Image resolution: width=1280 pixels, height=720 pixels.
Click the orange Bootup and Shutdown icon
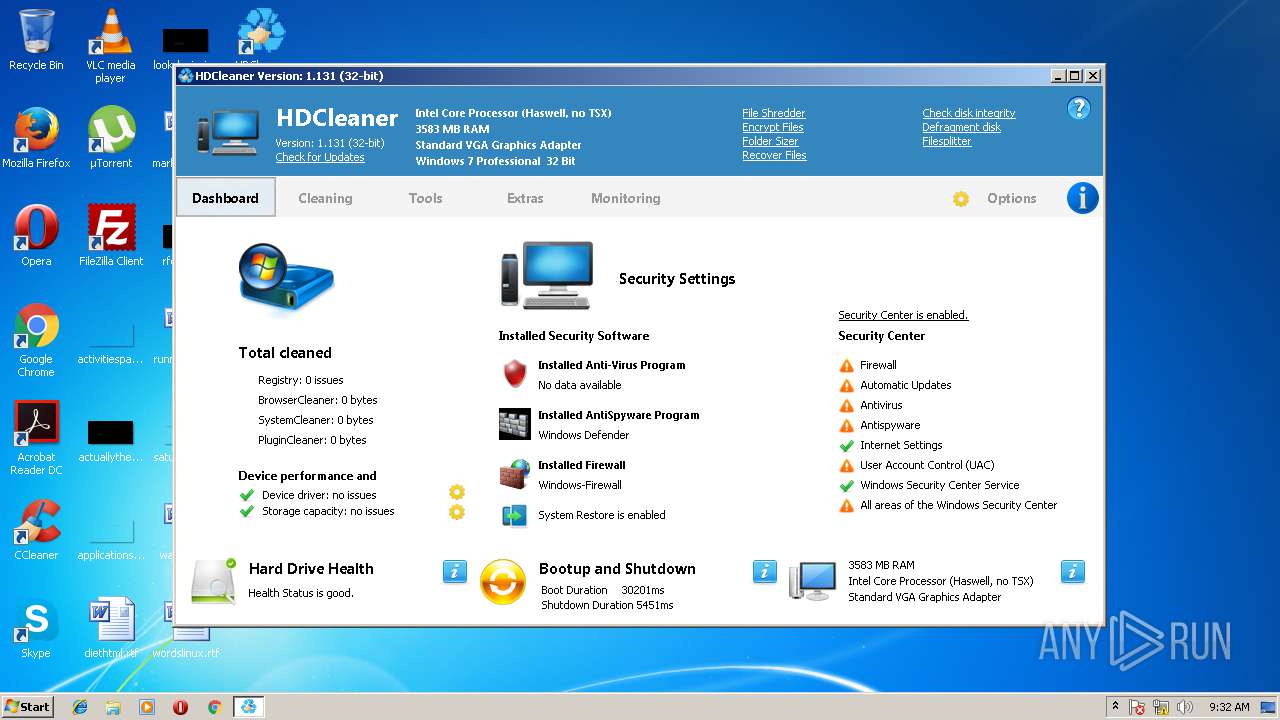tap(502, 582)
